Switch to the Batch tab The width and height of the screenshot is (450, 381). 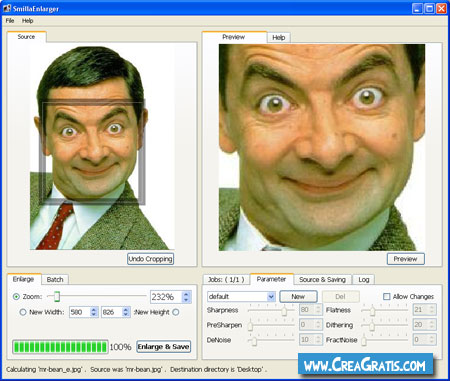(x=55, y=279)
